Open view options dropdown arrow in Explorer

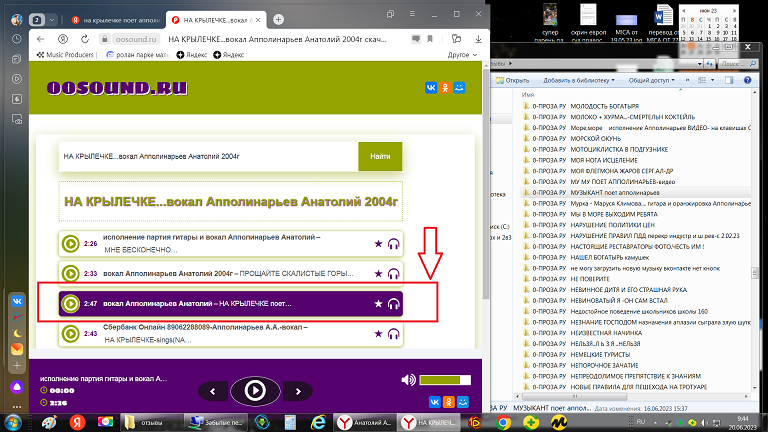pos(712,80)
